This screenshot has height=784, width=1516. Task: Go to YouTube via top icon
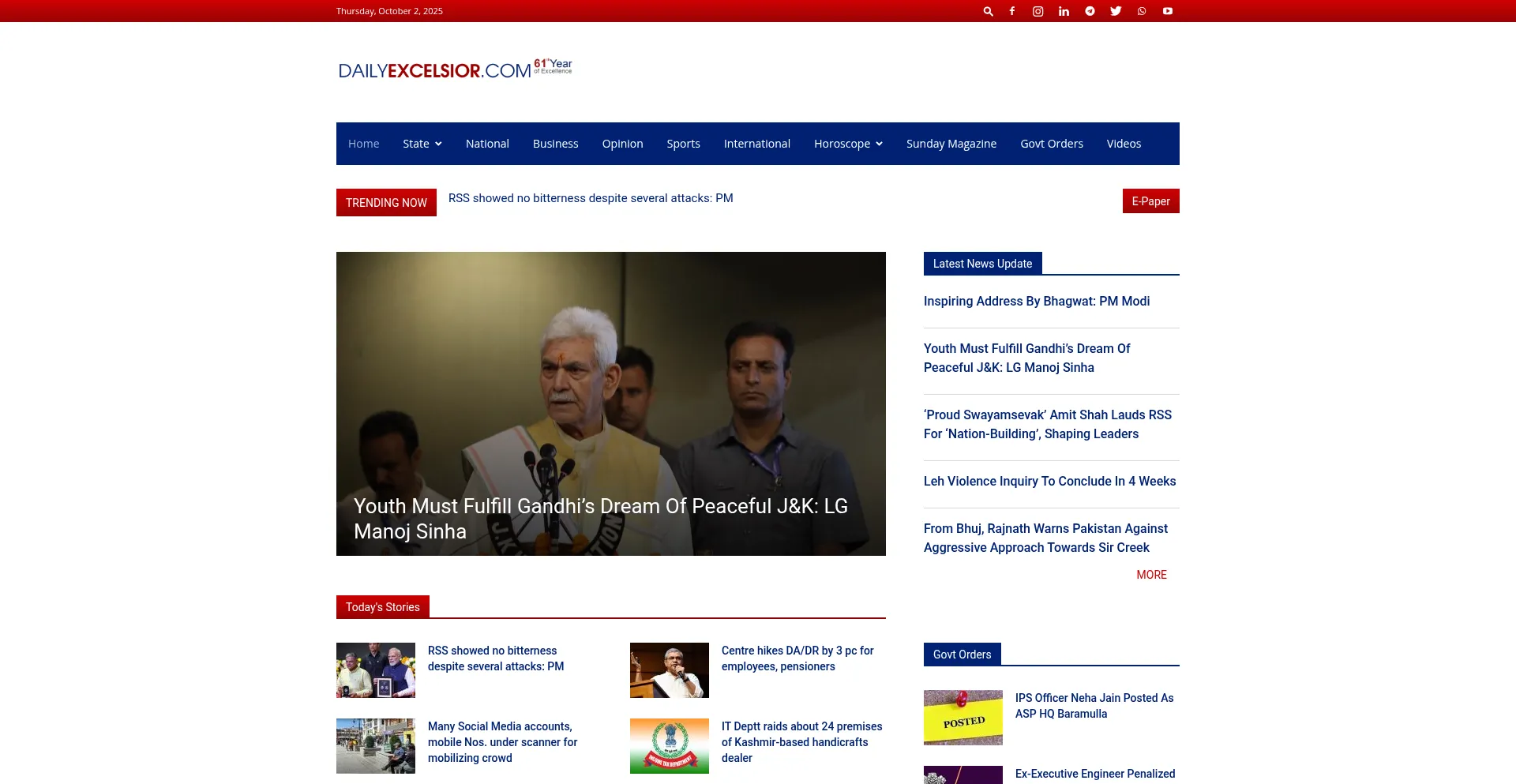[x=1167, y=11]
